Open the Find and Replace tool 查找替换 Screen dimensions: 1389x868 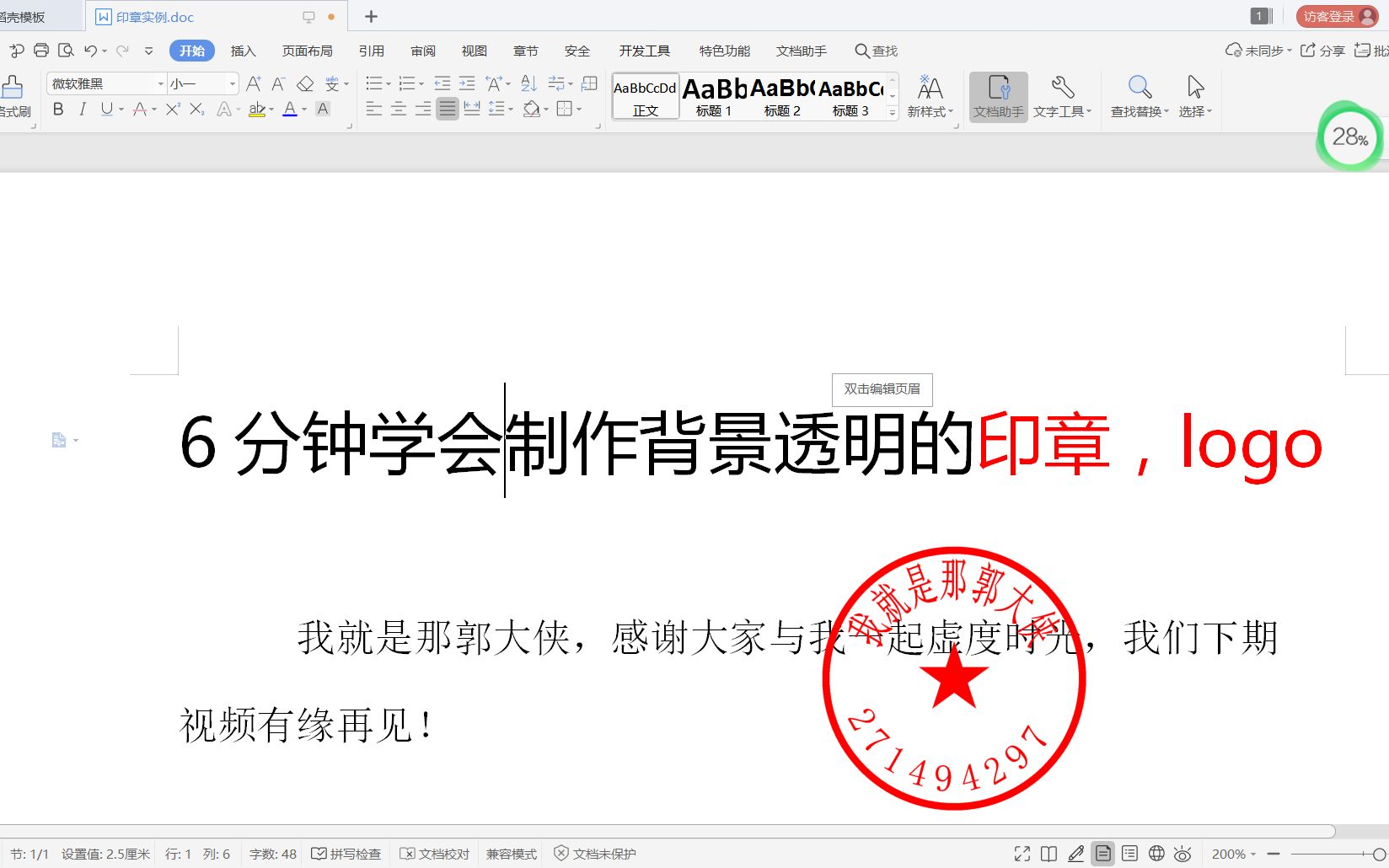[1140, 95]
